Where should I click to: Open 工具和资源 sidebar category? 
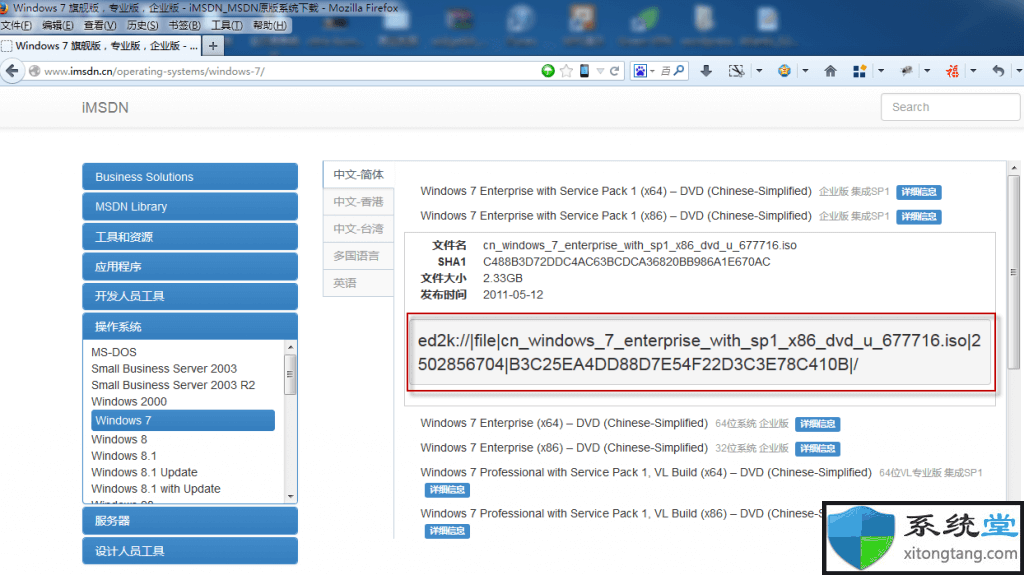[190, 237]
